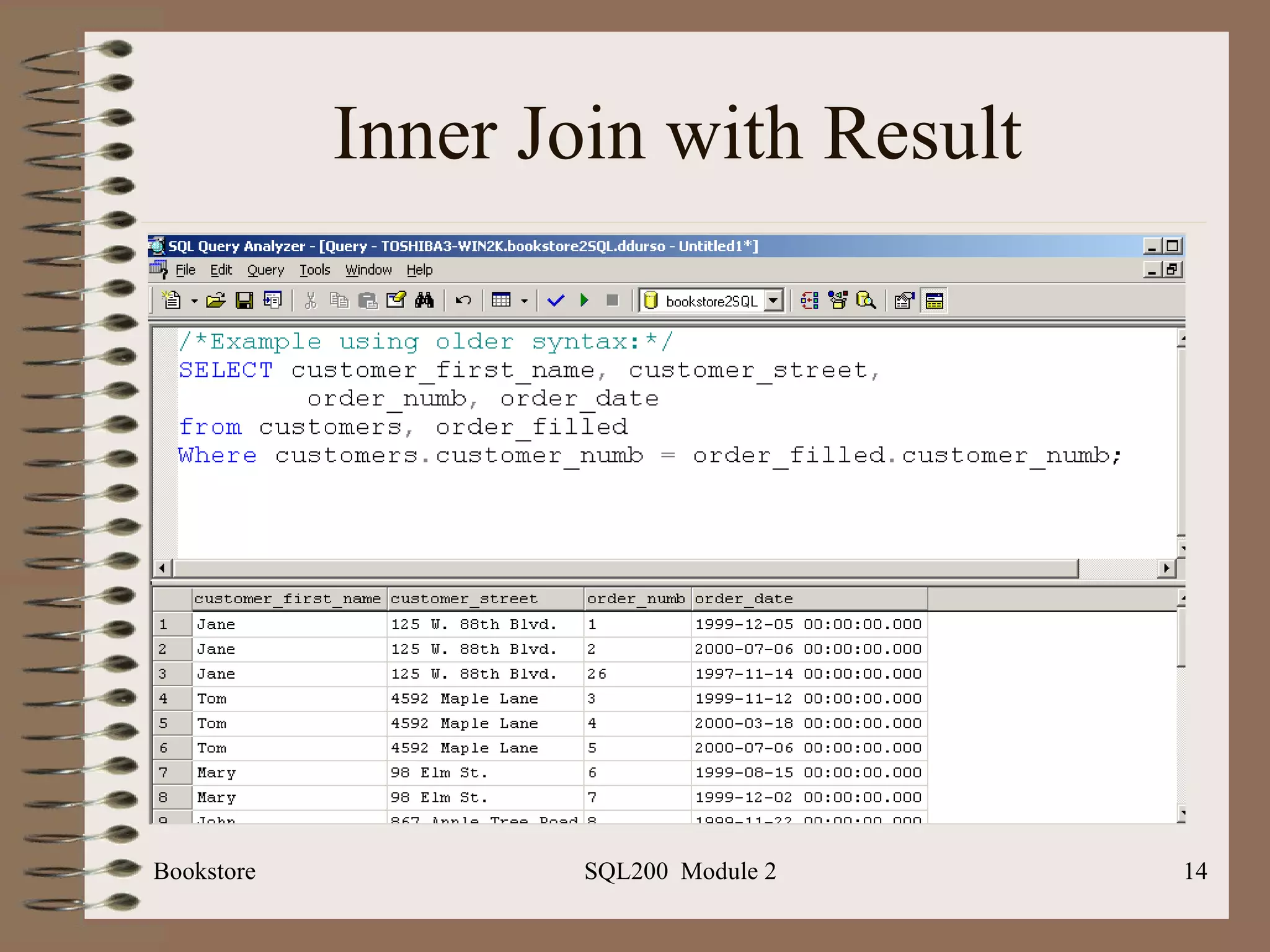Image resolution: width=1270 pixels, height=952 pixels.
Task: Open the Tools menu
Action: pyautogui.click(x=315, y=270)
